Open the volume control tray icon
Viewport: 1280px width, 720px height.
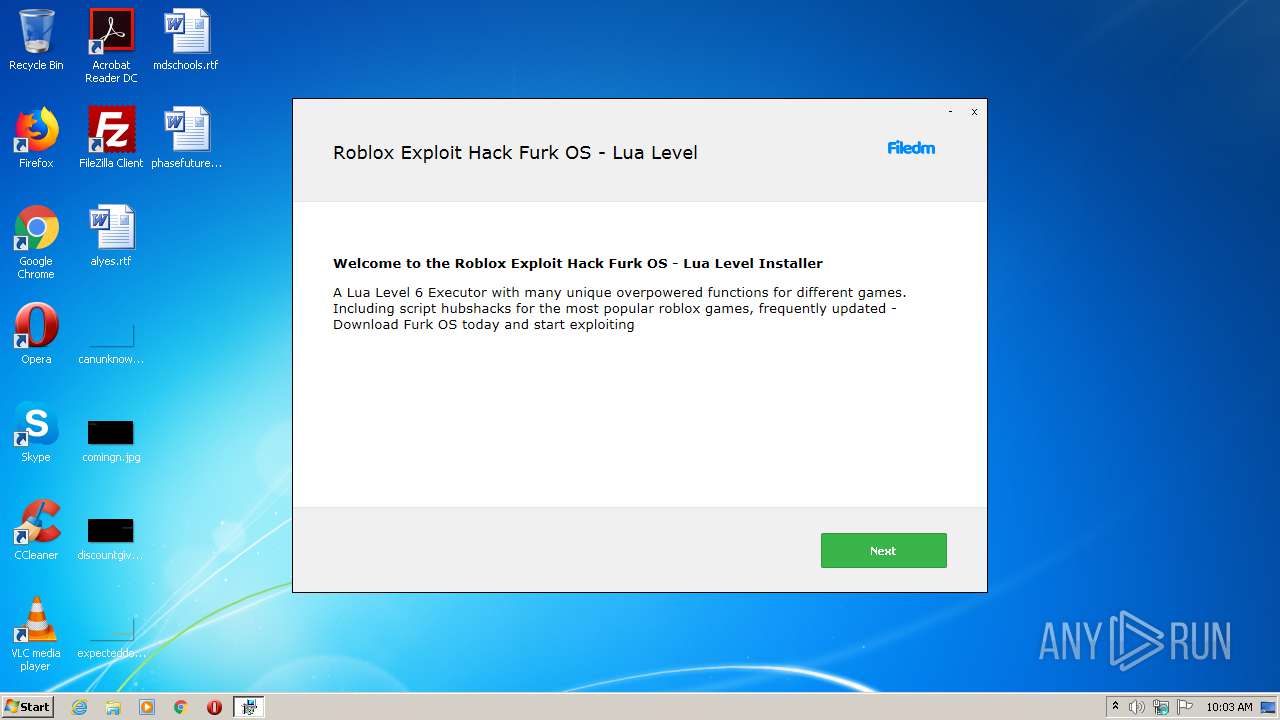coord(1137,707)
